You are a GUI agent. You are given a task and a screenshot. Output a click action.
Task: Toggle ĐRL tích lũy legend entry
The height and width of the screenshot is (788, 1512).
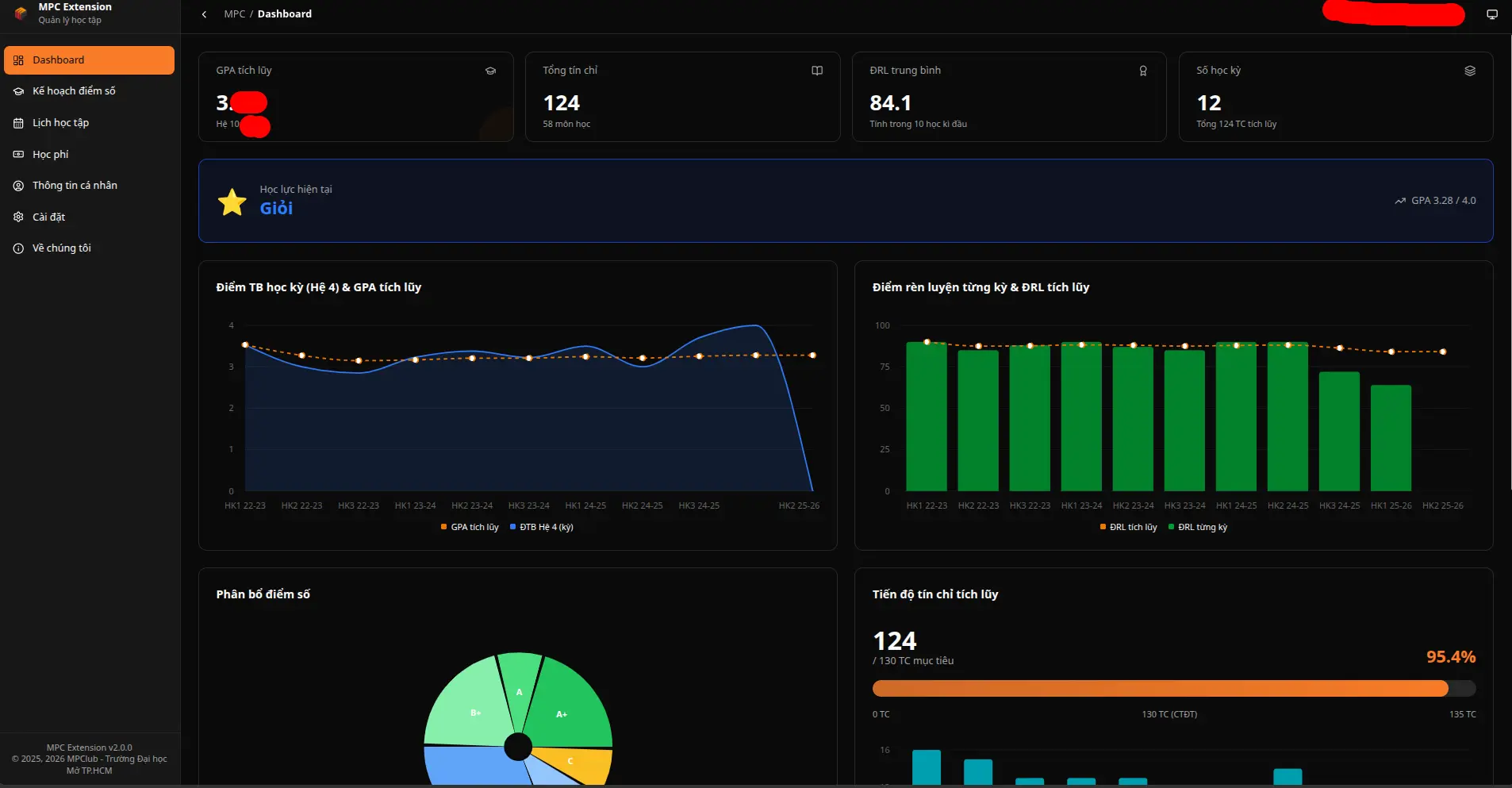coord(1128,527)
